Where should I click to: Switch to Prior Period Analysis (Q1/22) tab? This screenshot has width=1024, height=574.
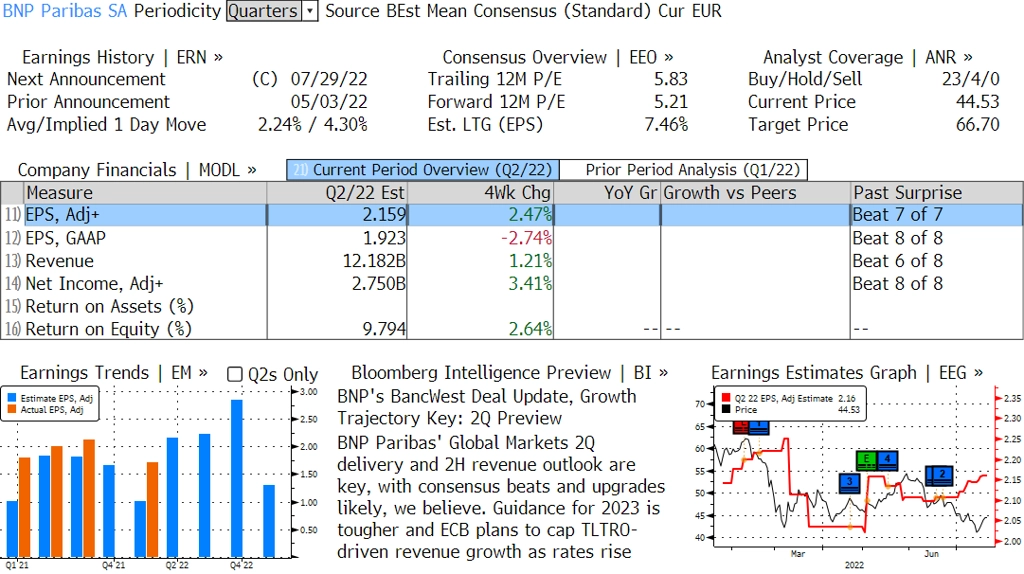click(684, 170)
